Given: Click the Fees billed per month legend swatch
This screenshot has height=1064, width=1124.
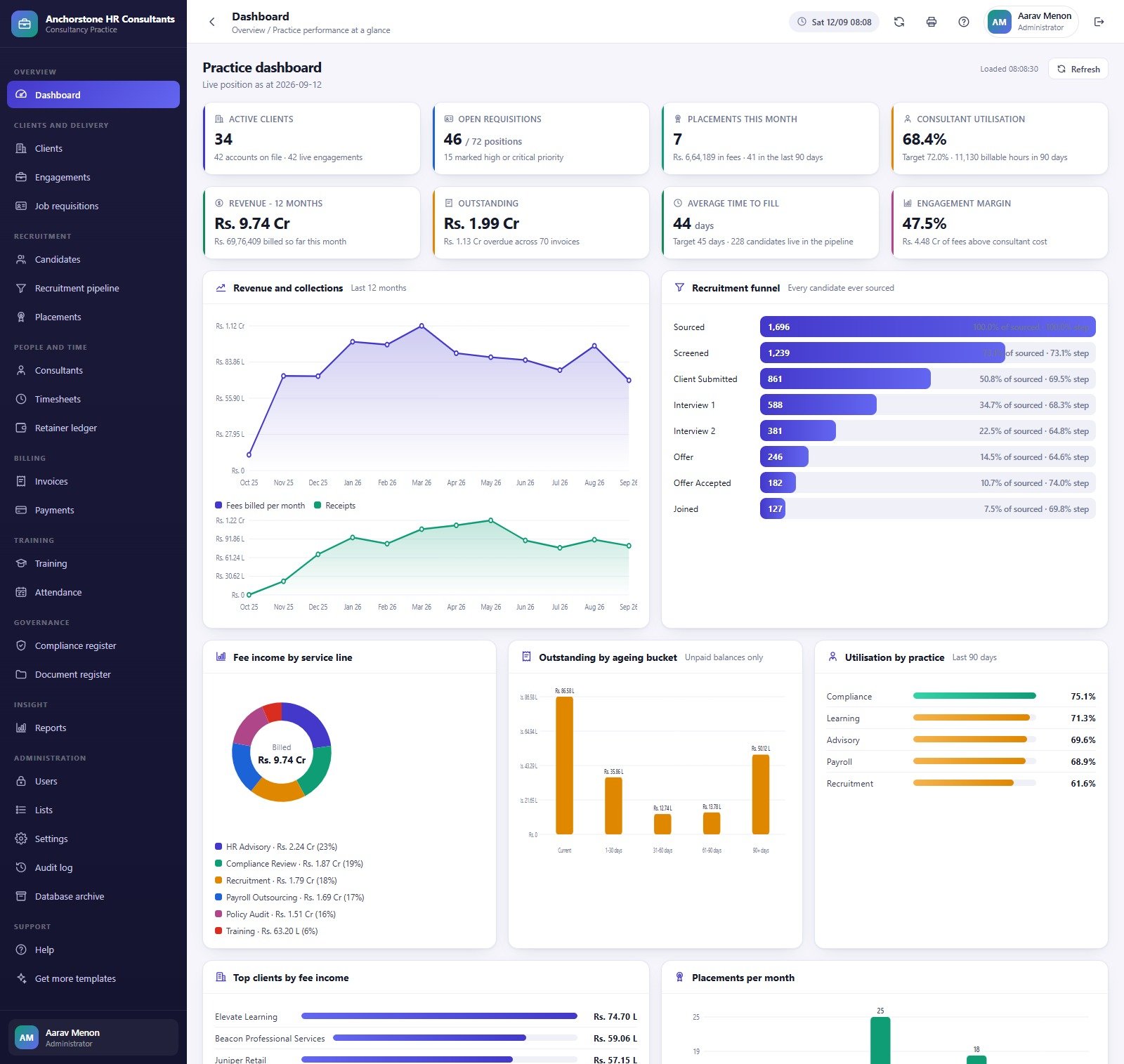Looking at the screenshot, I should click(x=218, y=505).
